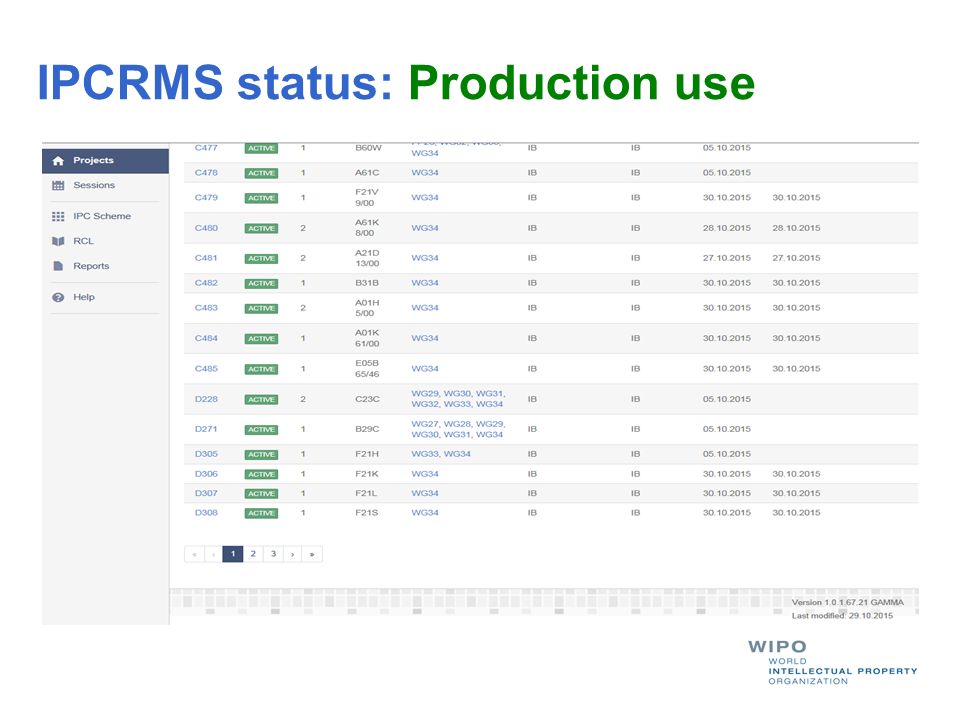
Task: Select the 'F21H' cell
Action: (367, 454)
